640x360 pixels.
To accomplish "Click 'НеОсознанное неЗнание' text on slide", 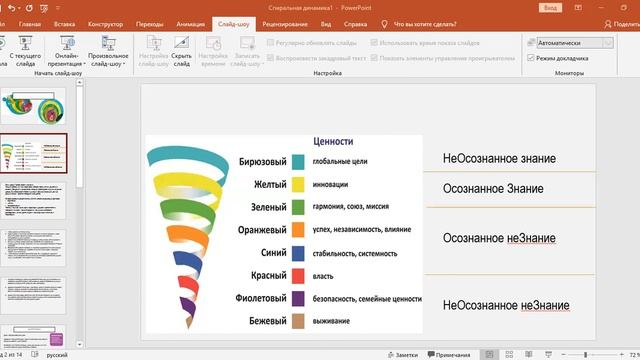I will (506, 305).
